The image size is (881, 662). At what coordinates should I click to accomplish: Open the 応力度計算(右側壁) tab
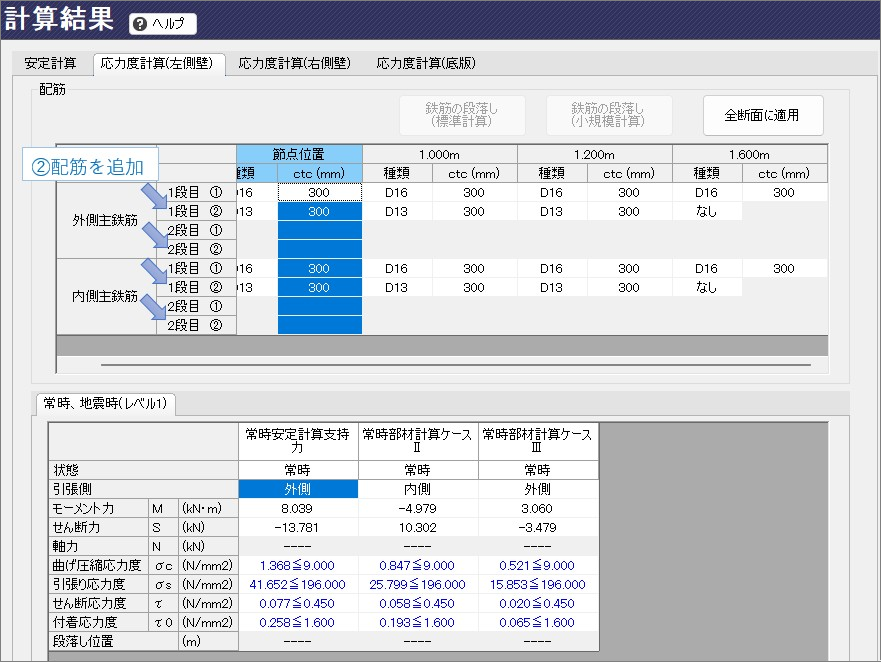tap(294, 63)
